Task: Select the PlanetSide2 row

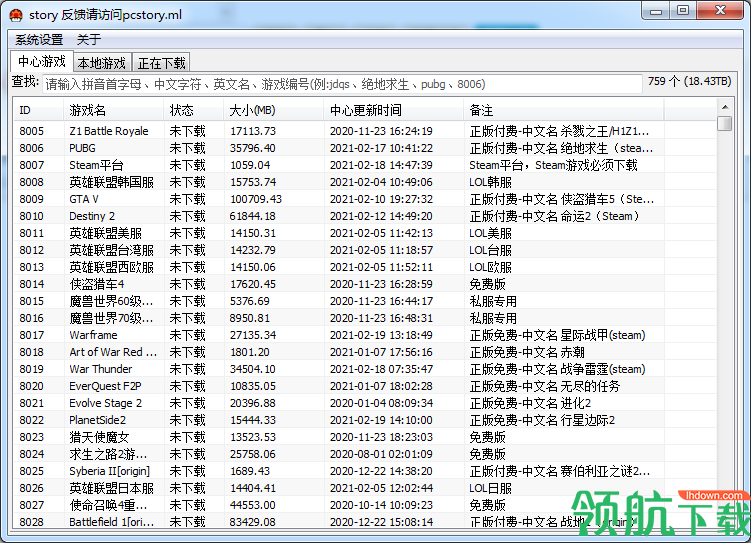Action: (x=365, y=420)
